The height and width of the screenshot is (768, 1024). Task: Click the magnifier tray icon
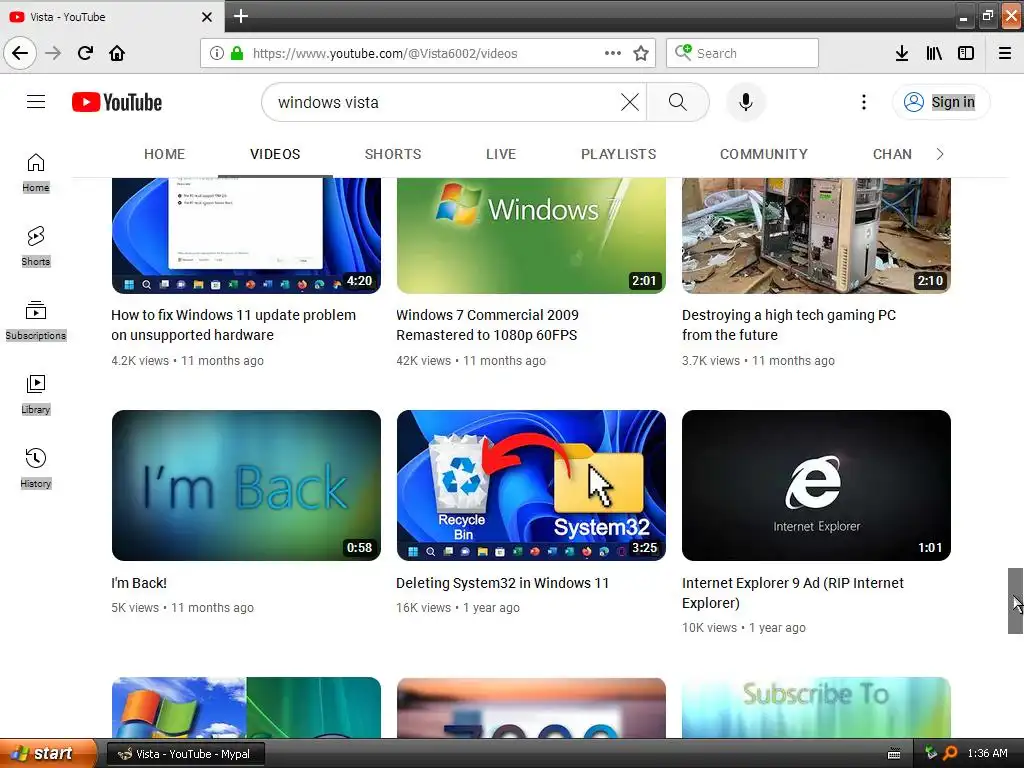(x=950, y=753)
